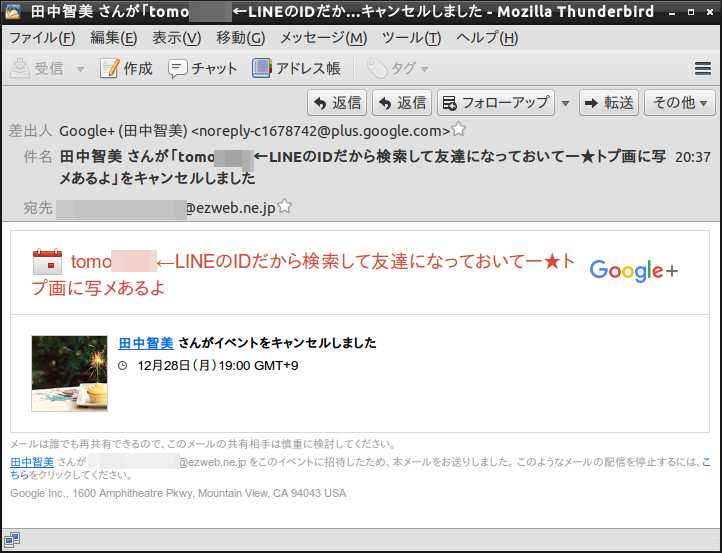Click the Google+ logo
This screenshot has height=553, width=722.
[634, 270]
